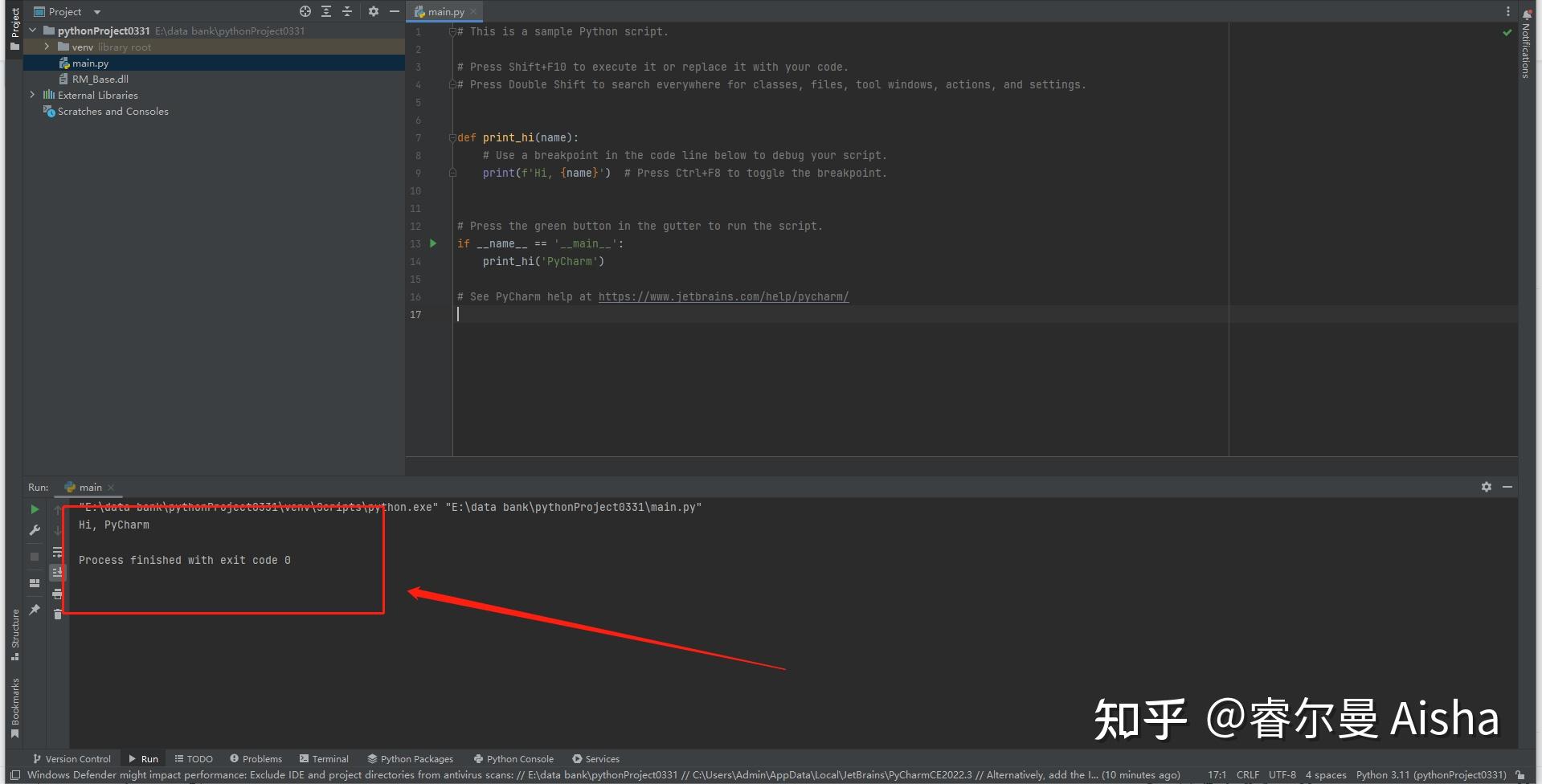Viewport: 1542px width, 784px height.
Task: Select opened file using the crosshair icon
Action: coord(305,11)
